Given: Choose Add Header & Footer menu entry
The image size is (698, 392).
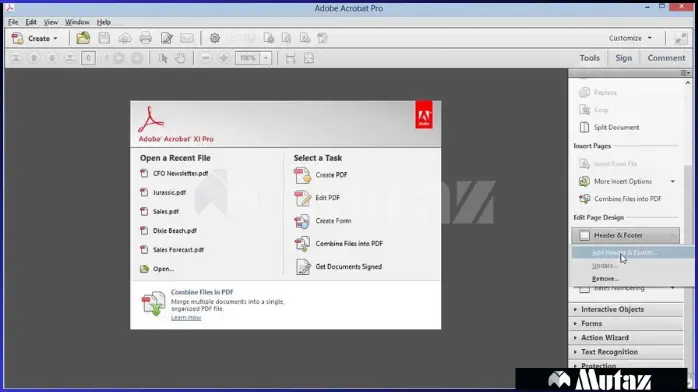Looking at the screenshot, I should point(632,252).
